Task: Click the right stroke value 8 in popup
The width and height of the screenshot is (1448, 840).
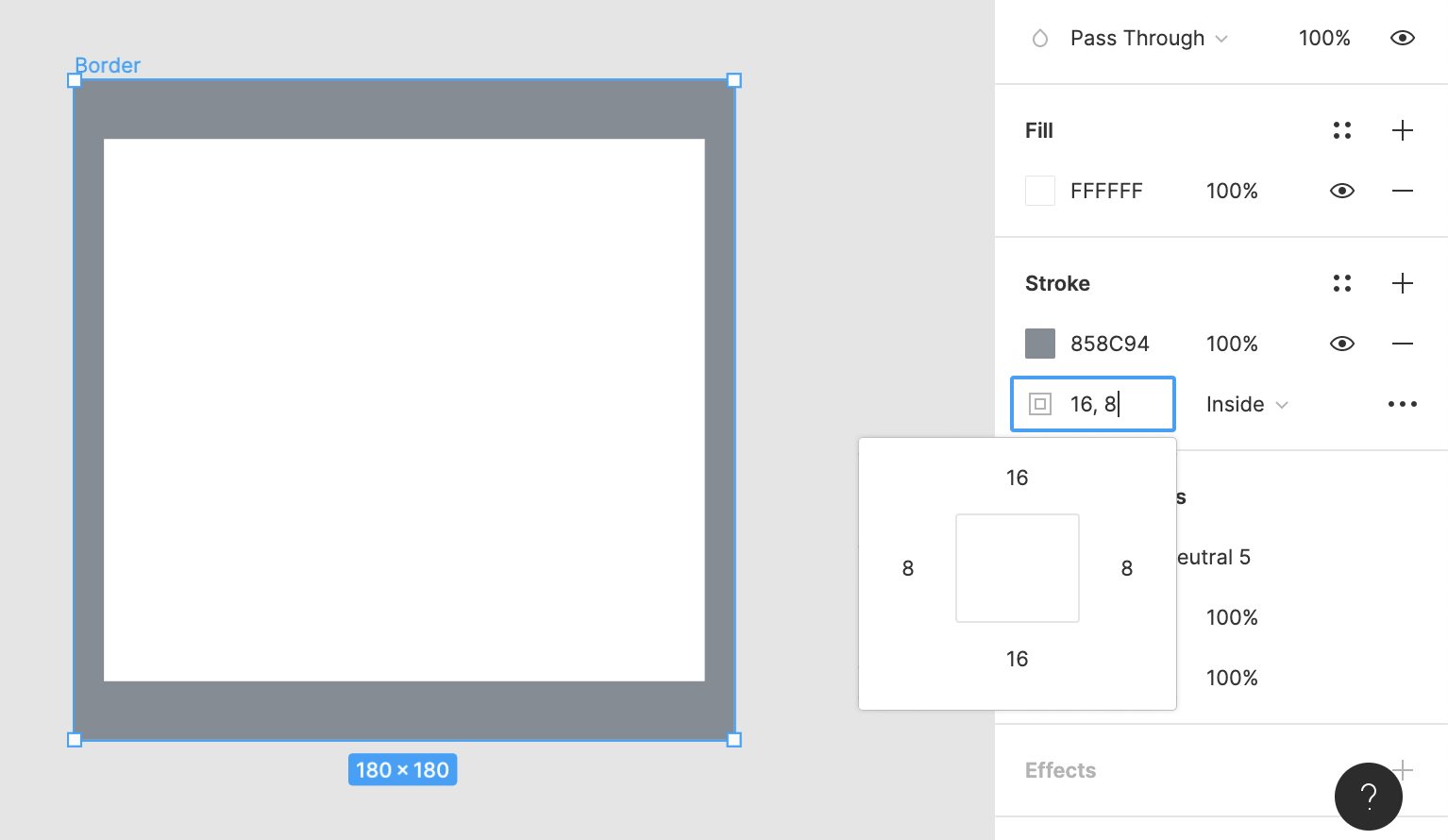Action: [1126, 568]
